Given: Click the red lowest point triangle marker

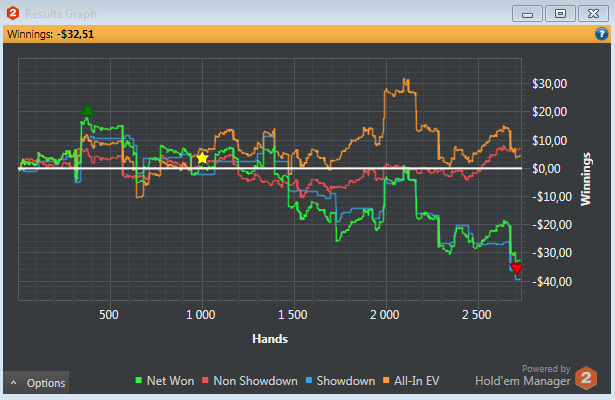Looking at the screenshot, I should tap(516, 269).
